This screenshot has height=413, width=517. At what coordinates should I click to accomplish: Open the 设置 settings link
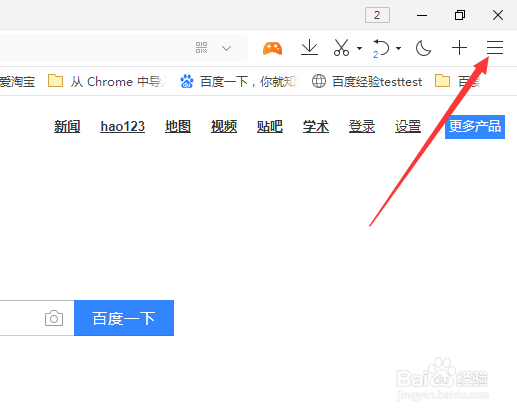408,127
